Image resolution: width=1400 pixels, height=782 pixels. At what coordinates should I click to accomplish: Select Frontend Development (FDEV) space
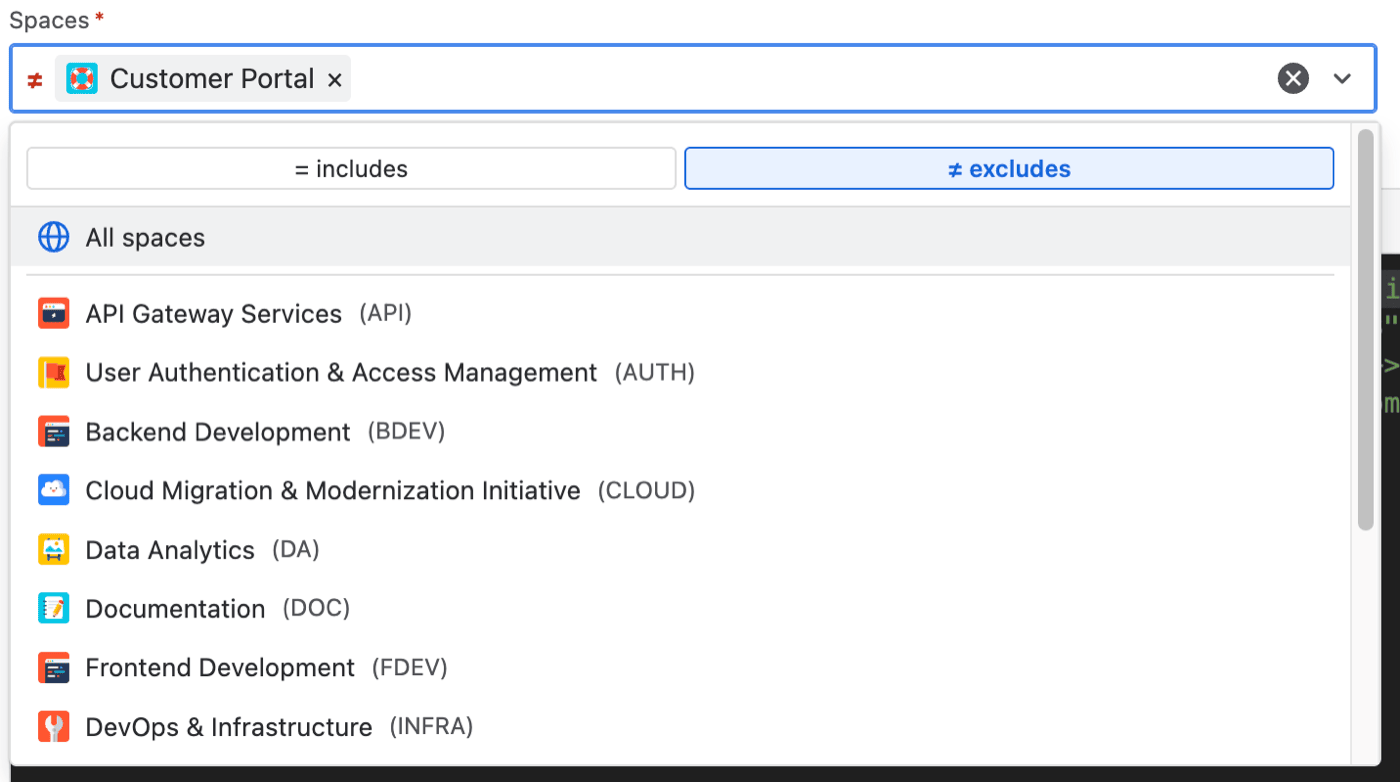[681, 667]
